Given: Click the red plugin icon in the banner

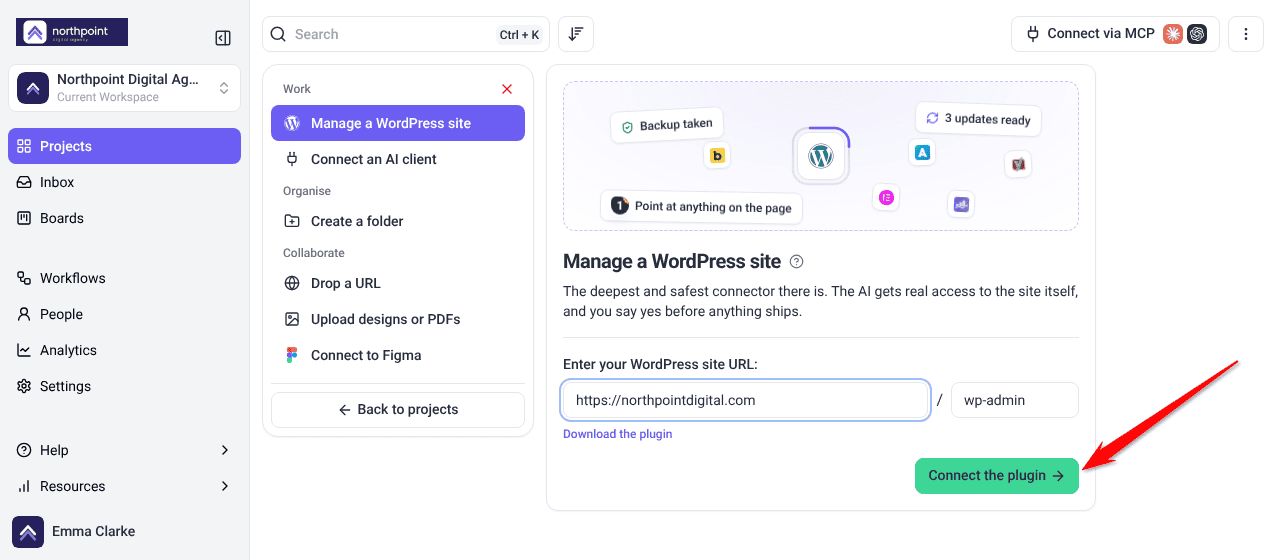Looking at the screenshot, I should pos(1018,164).
